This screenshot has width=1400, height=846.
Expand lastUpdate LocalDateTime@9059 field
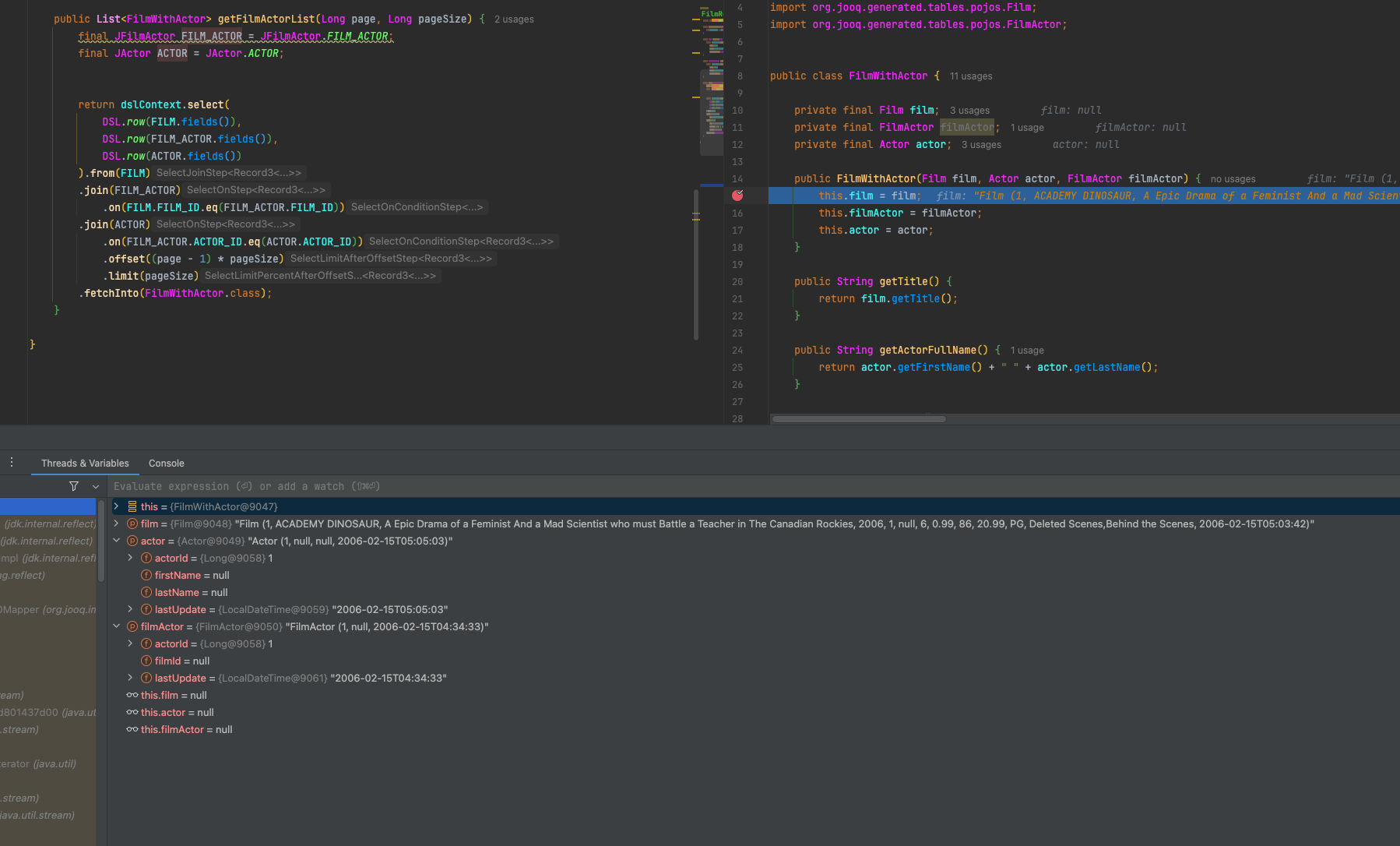point(130,609)
